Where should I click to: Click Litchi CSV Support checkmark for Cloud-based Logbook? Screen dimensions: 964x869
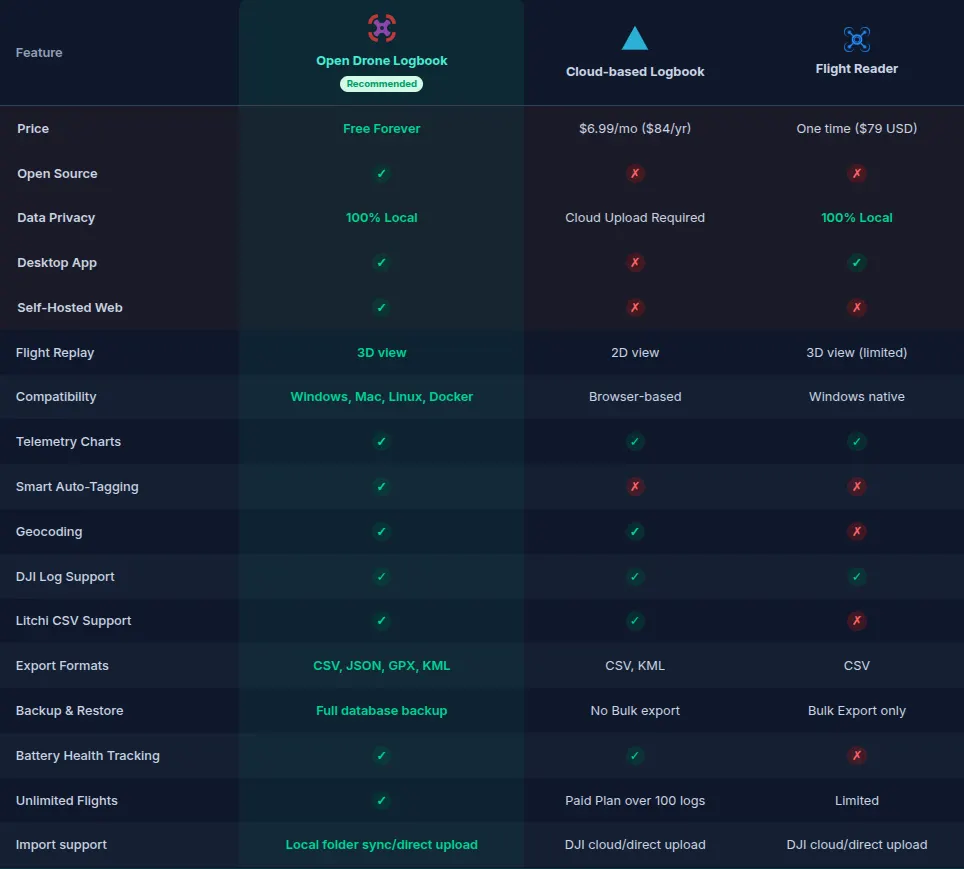(635, 621)
